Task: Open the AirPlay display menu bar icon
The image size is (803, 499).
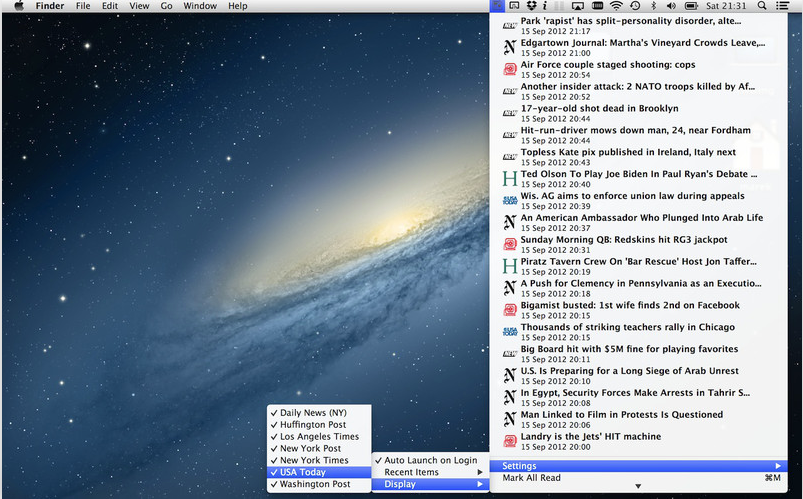Action: point(578,6)
